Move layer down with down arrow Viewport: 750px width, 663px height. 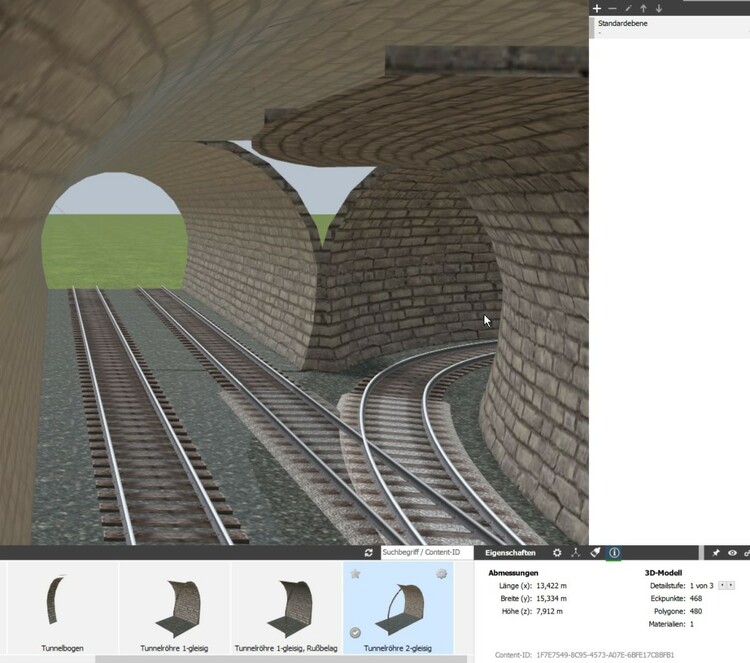(659, 8)
